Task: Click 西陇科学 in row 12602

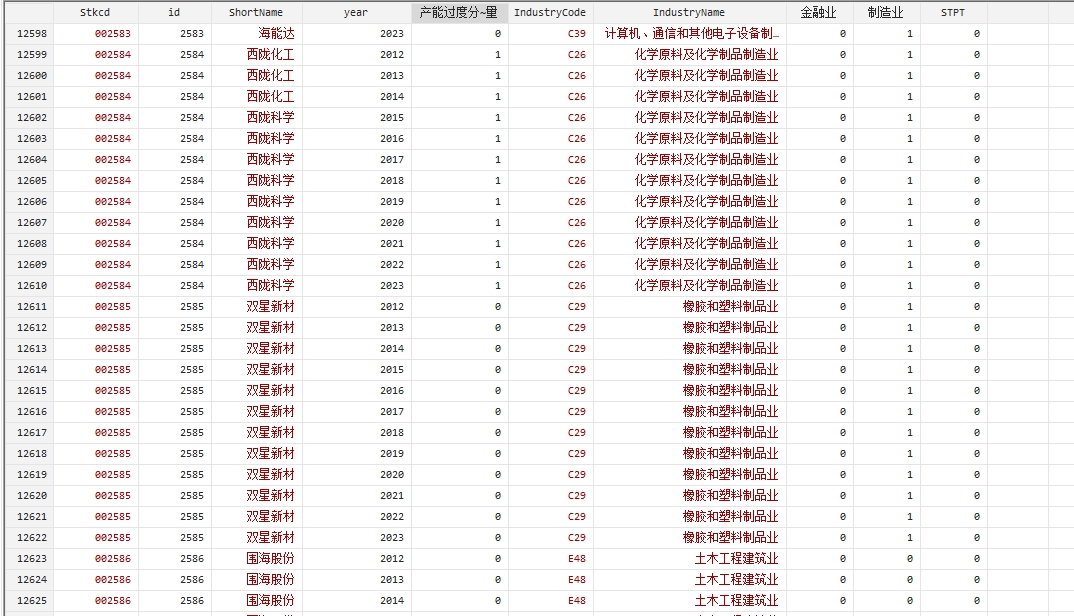Action: pos(271,118)
